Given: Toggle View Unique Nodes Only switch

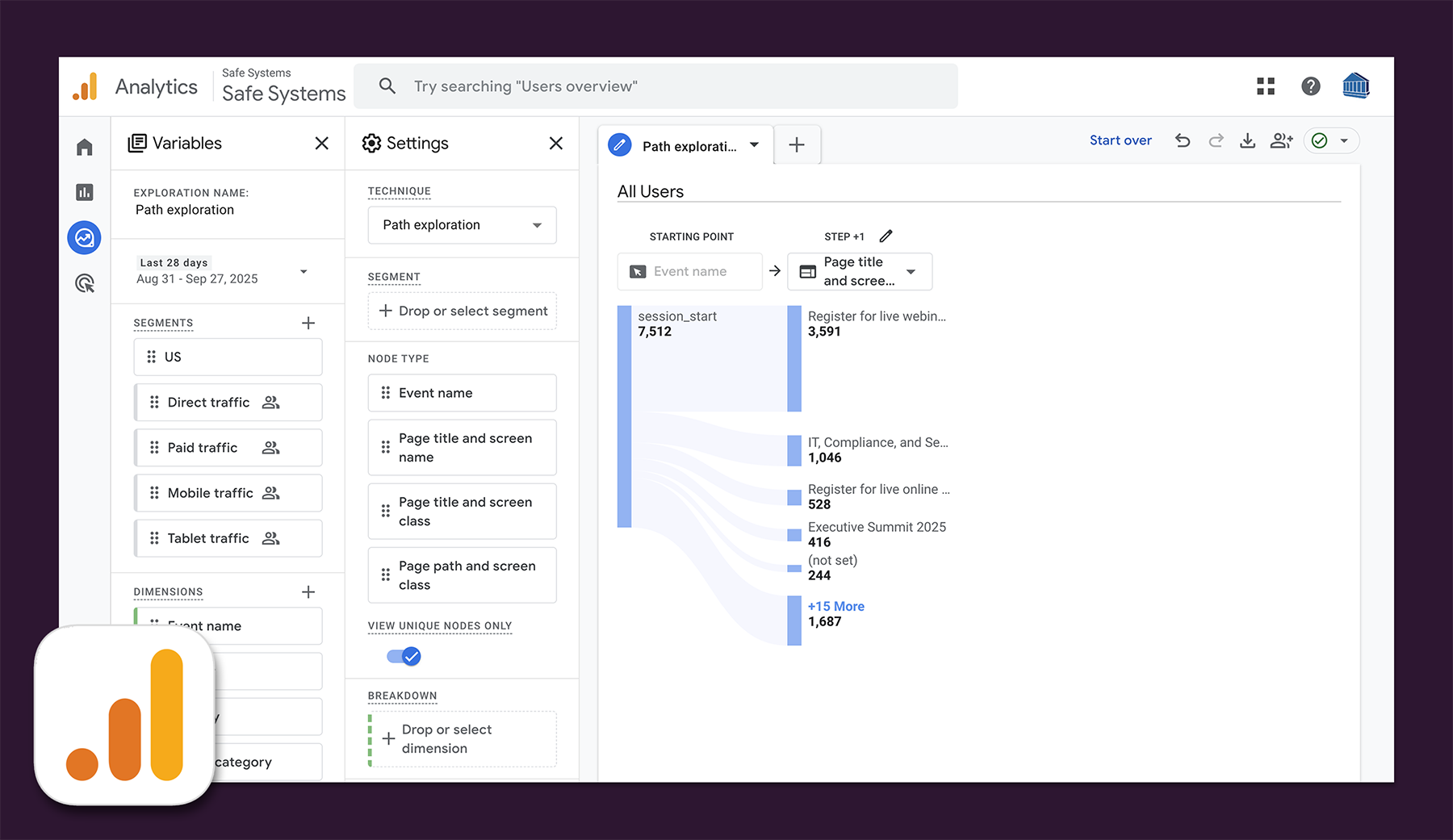Looking at the screenshot, I should click(x=404, y=656).
